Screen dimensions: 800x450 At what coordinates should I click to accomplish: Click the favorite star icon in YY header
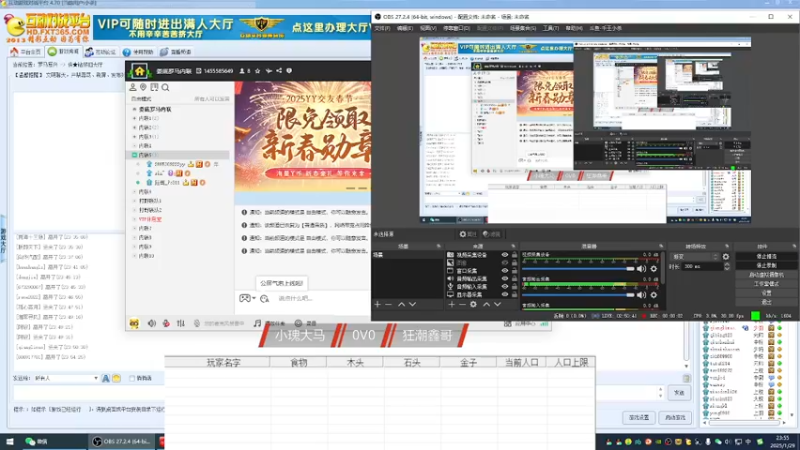[x=258, y=71]
